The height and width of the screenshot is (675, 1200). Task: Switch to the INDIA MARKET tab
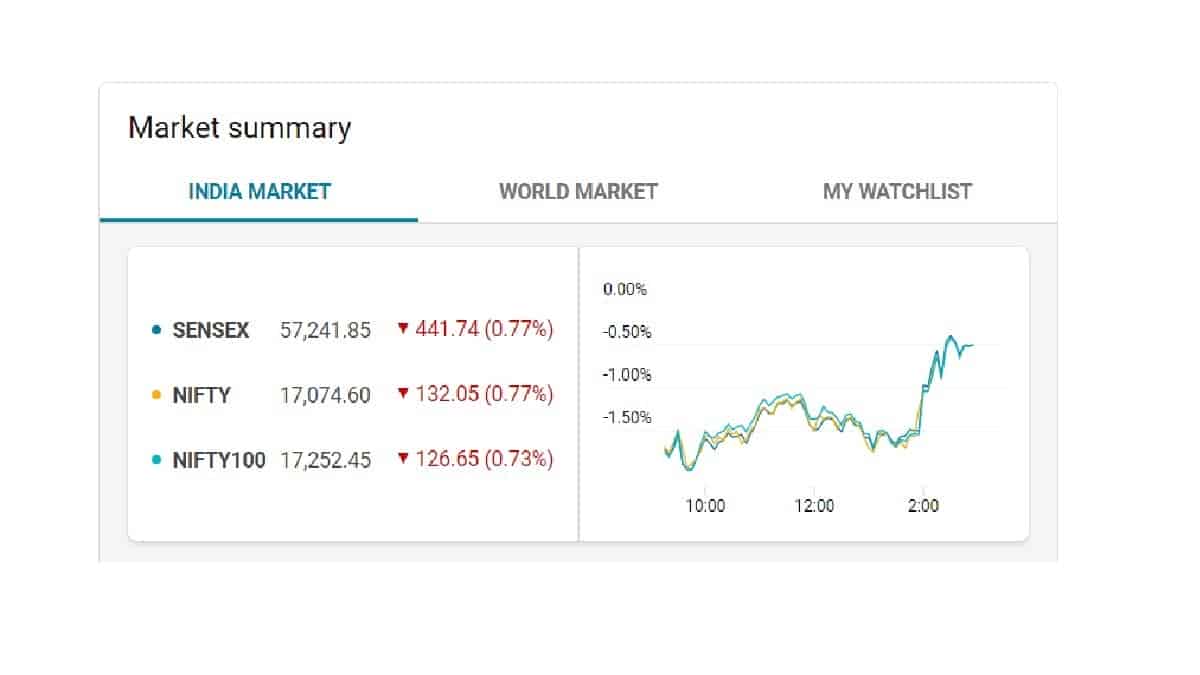click(x=259, y=191)
